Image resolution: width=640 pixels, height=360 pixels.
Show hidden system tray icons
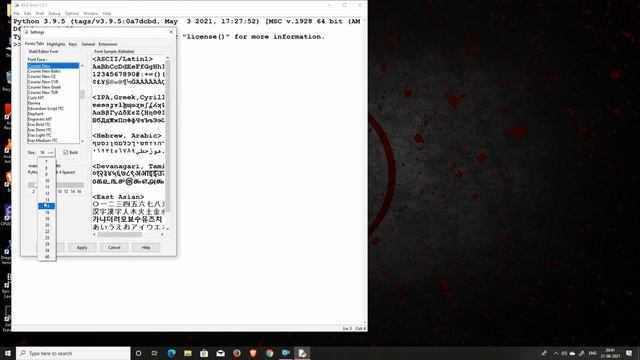(556, 353)
